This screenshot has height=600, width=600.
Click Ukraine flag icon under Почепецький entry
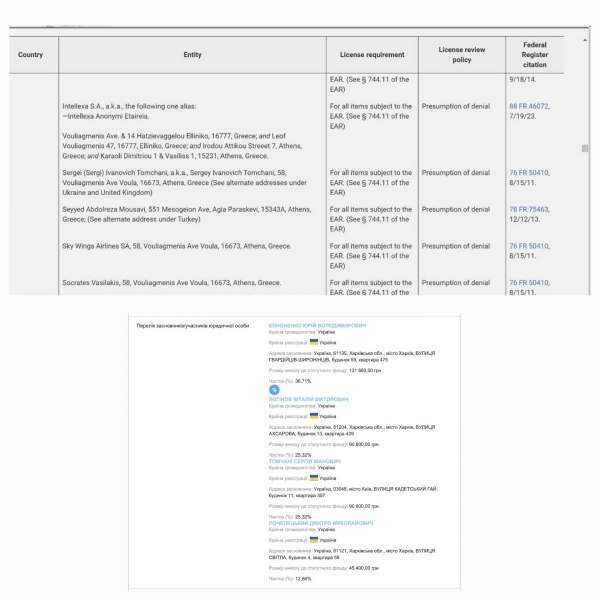click(314, 540)
